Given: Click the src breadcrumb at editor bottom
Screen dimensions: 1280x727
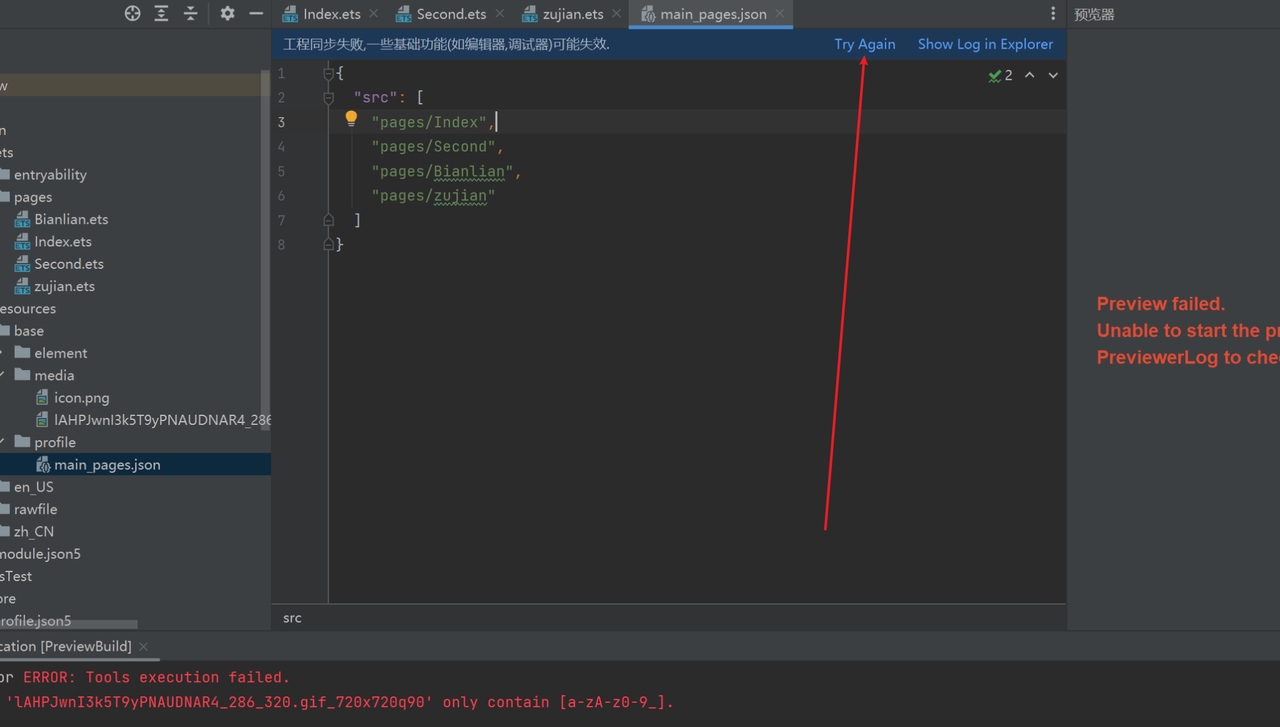Looking at the screenshot, I should pyautogui.click(x=292, y=618).
